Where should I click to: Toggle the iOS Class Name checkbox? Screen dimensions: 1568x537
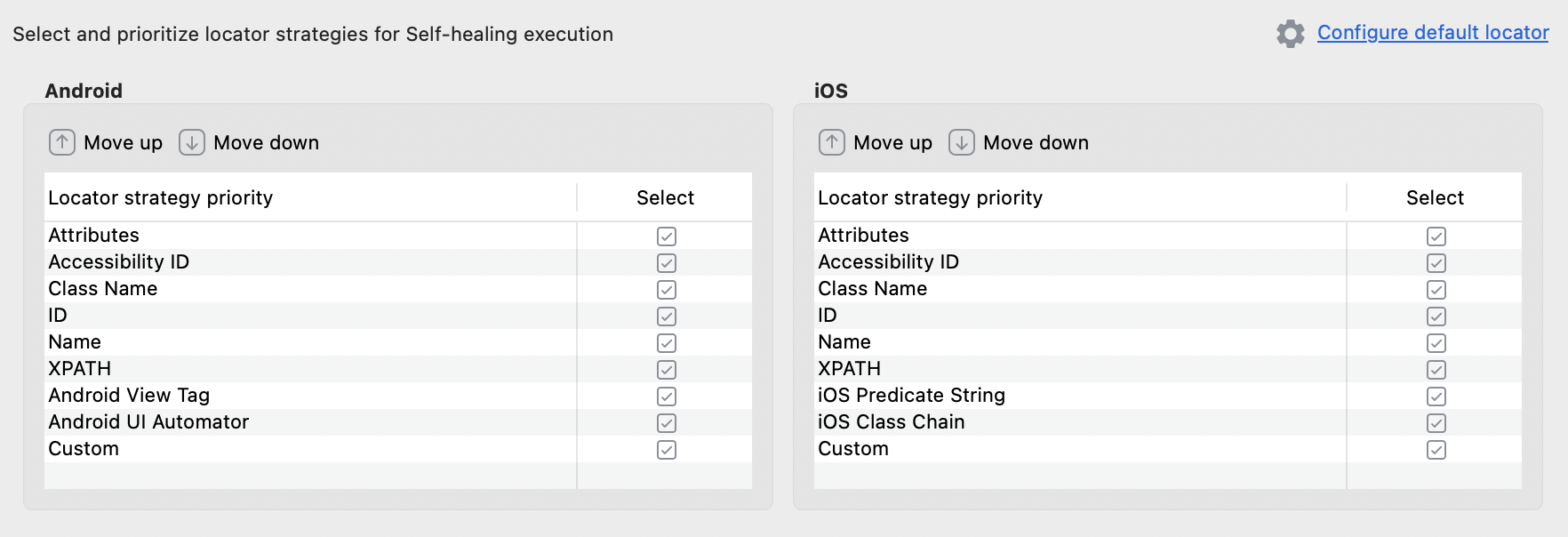tap(1436, 290)
